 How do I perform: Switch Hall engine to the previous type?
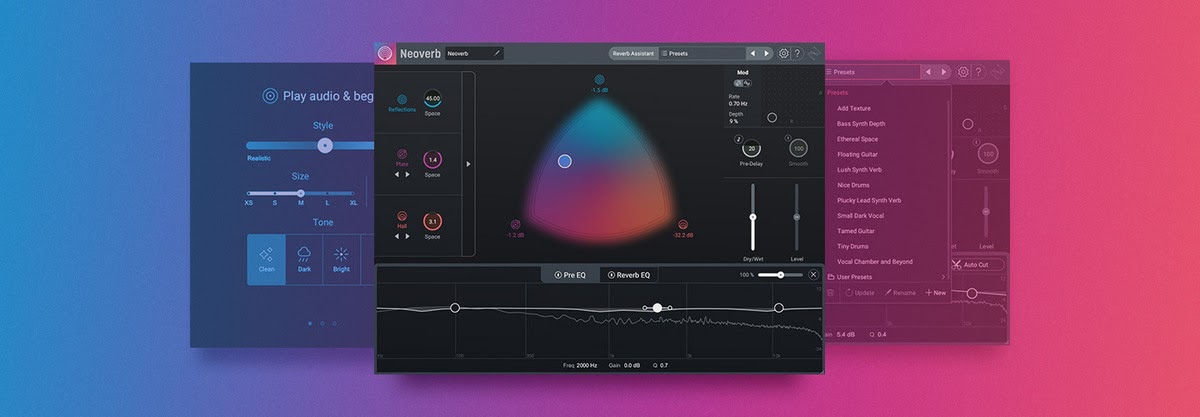[395, 235]
